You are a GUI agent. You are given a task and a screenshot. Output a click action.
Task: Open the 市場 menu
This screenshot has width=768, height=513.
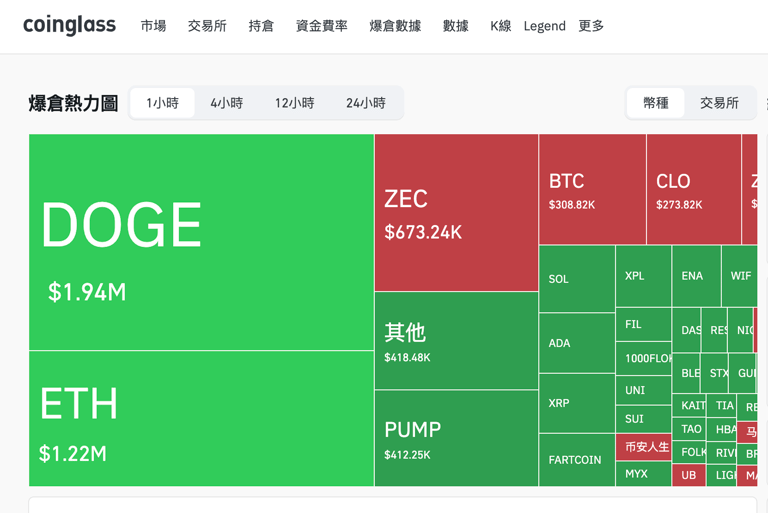154,26
